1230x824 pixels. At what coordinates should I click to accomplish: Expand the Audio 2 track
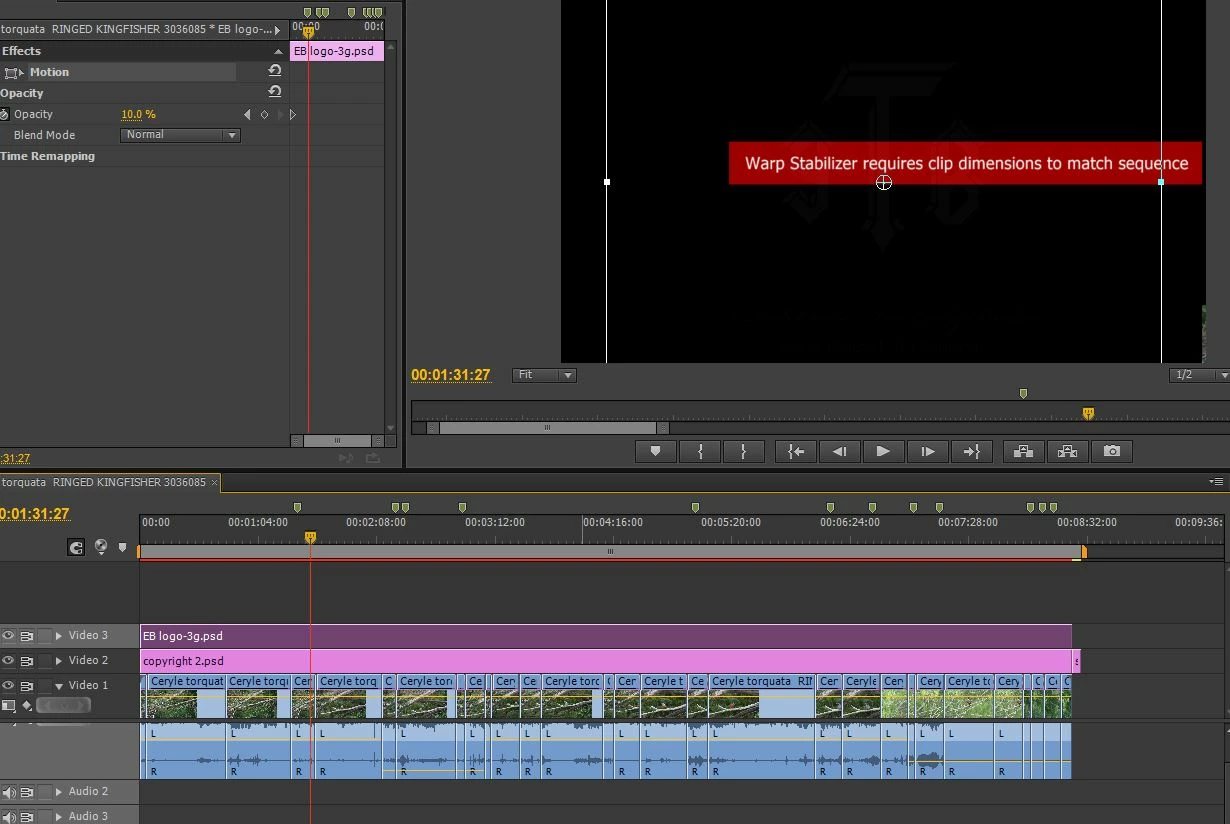click(x=59, y=792)
